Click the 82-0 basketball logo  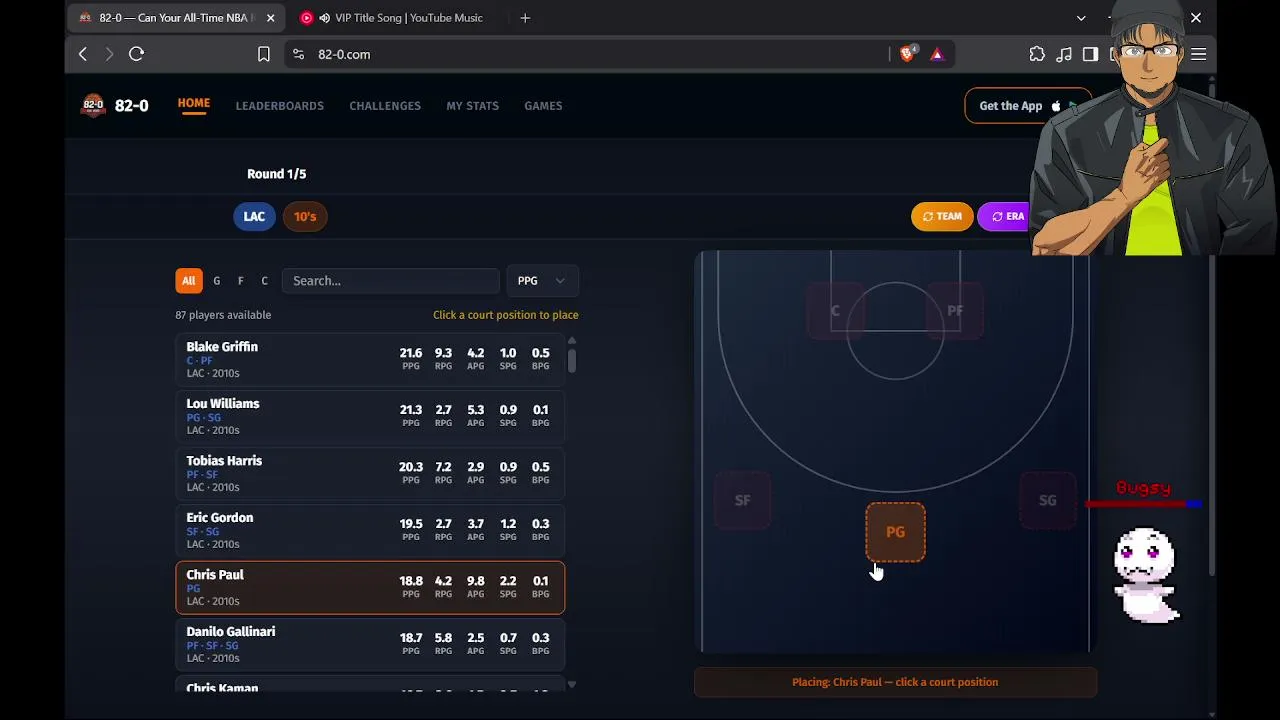pos(93,105)
